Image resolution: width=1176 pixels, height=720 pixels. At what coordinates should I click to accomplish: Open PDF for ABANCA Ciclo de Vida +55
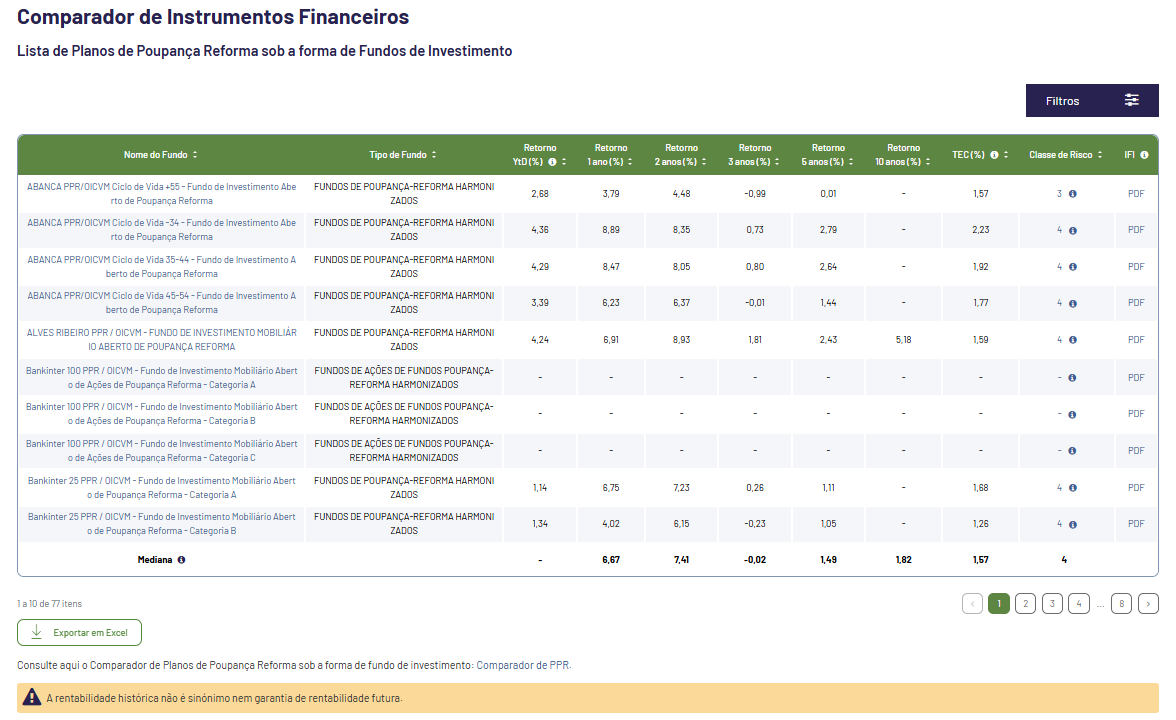1136,193
